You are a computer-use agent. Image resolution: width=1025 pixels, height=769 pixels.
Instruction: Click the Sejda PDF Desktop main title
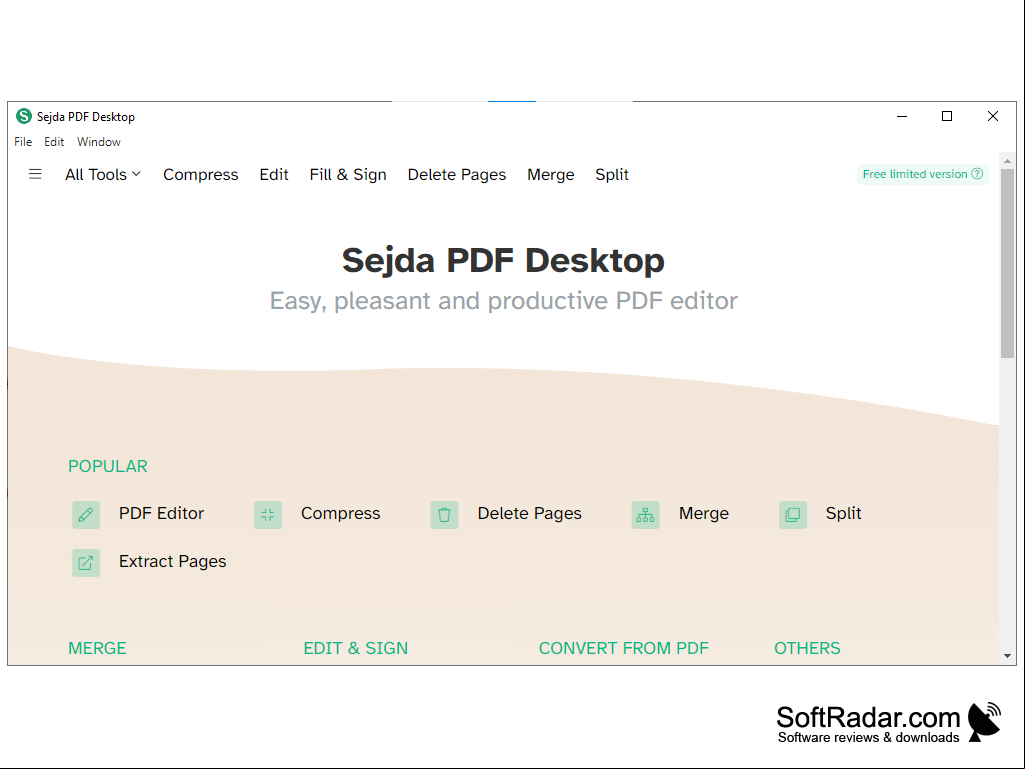[x=503, y=260]
